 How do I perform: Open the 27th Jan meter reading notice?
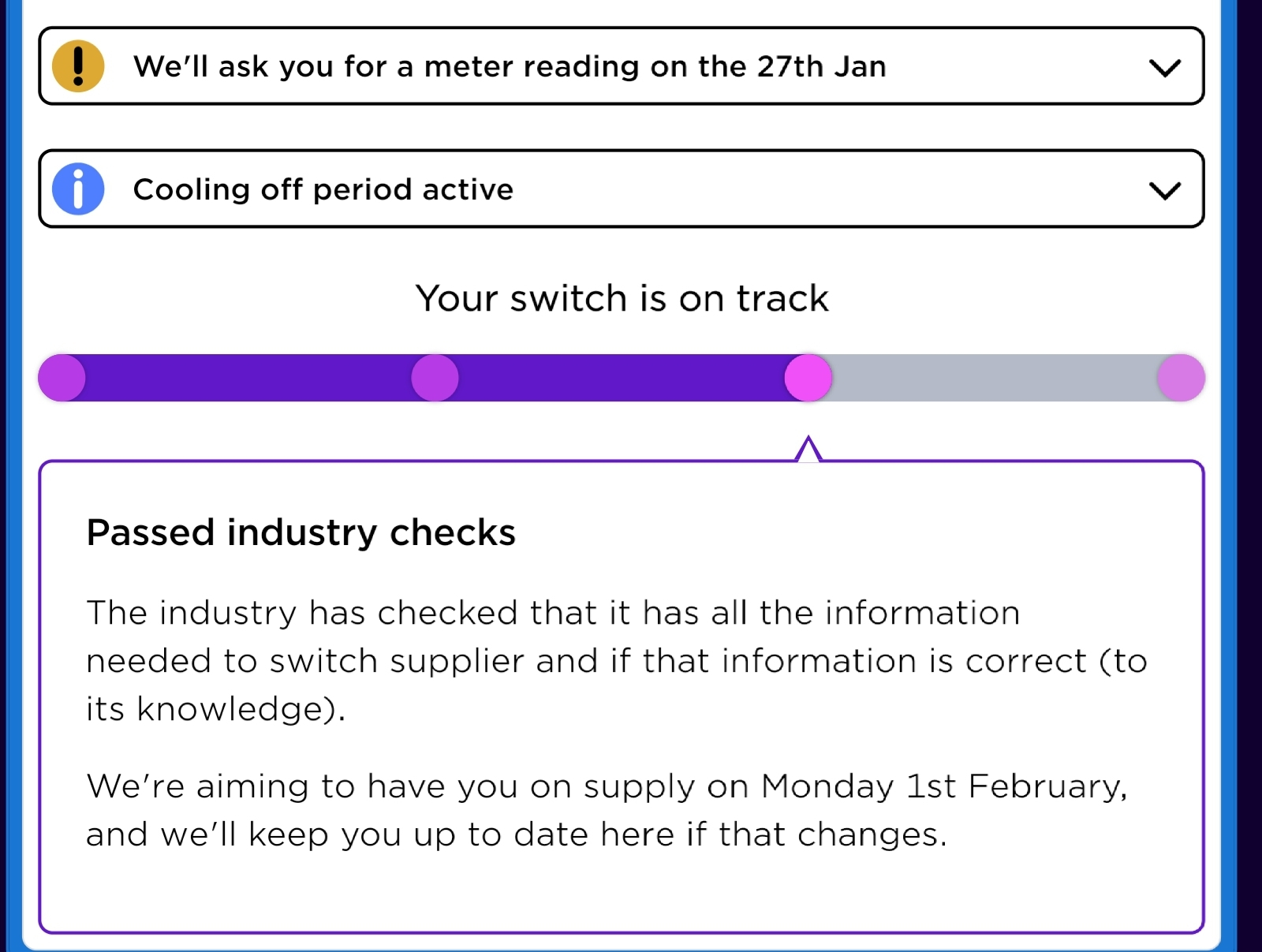tap(622, 66)
